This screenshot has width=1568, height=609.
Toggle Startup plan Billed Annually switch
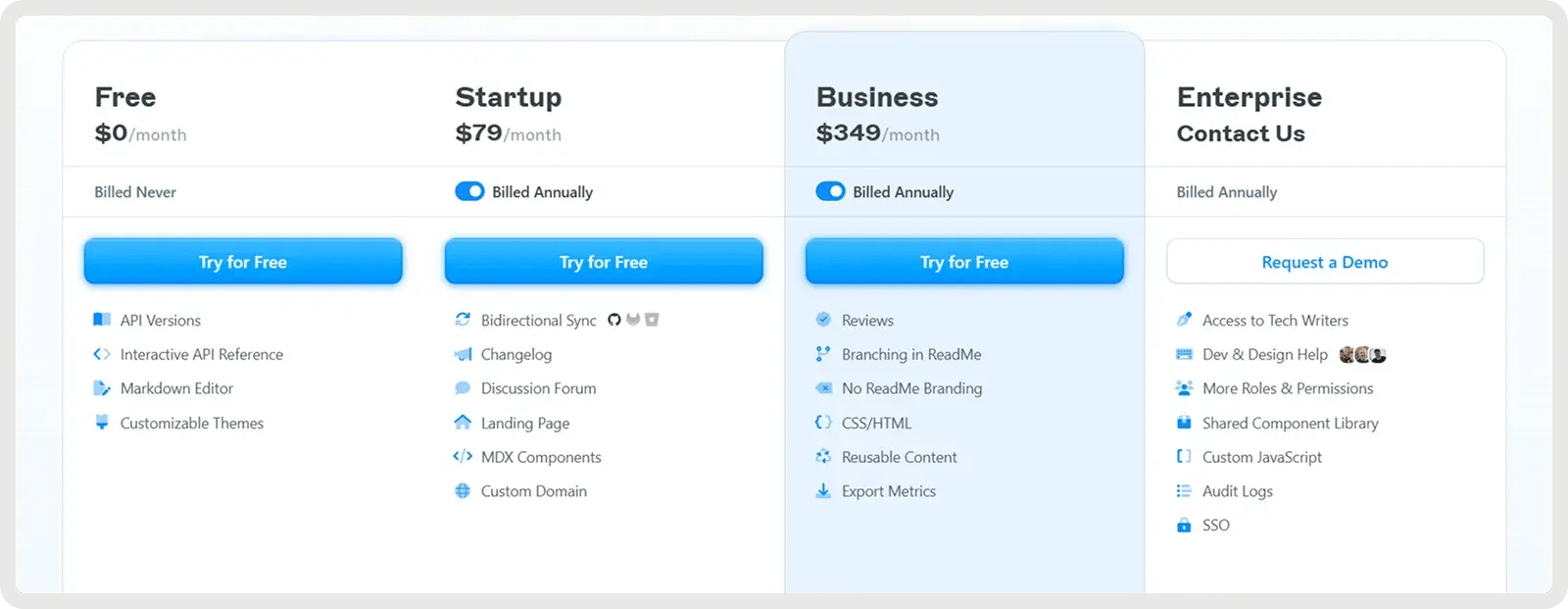point(469,191)
